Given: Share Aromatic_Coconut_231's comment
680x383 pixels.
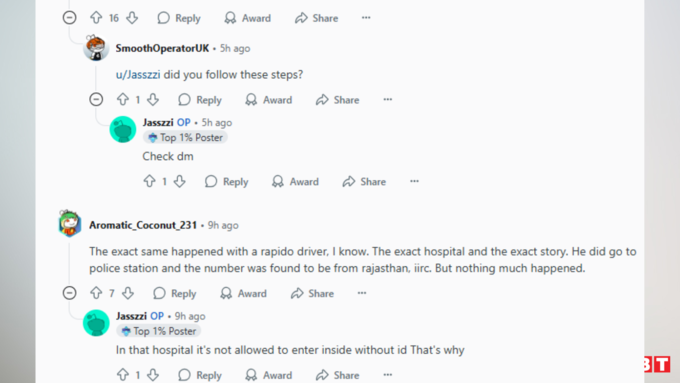Looking at the screenshot, I should point(312,293).
